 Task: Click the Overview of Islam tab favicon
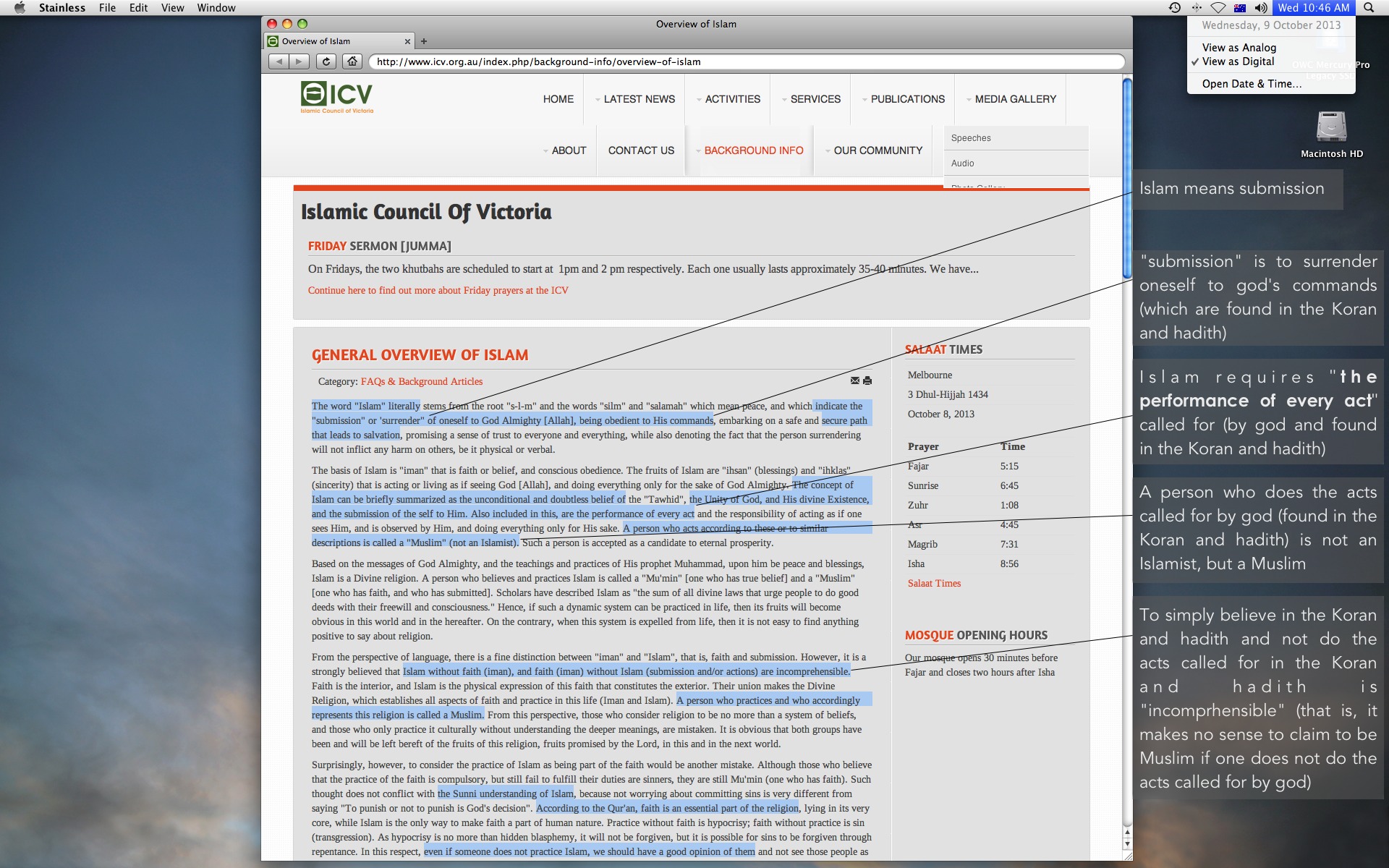pyautogui.click(x=273, y=41)
